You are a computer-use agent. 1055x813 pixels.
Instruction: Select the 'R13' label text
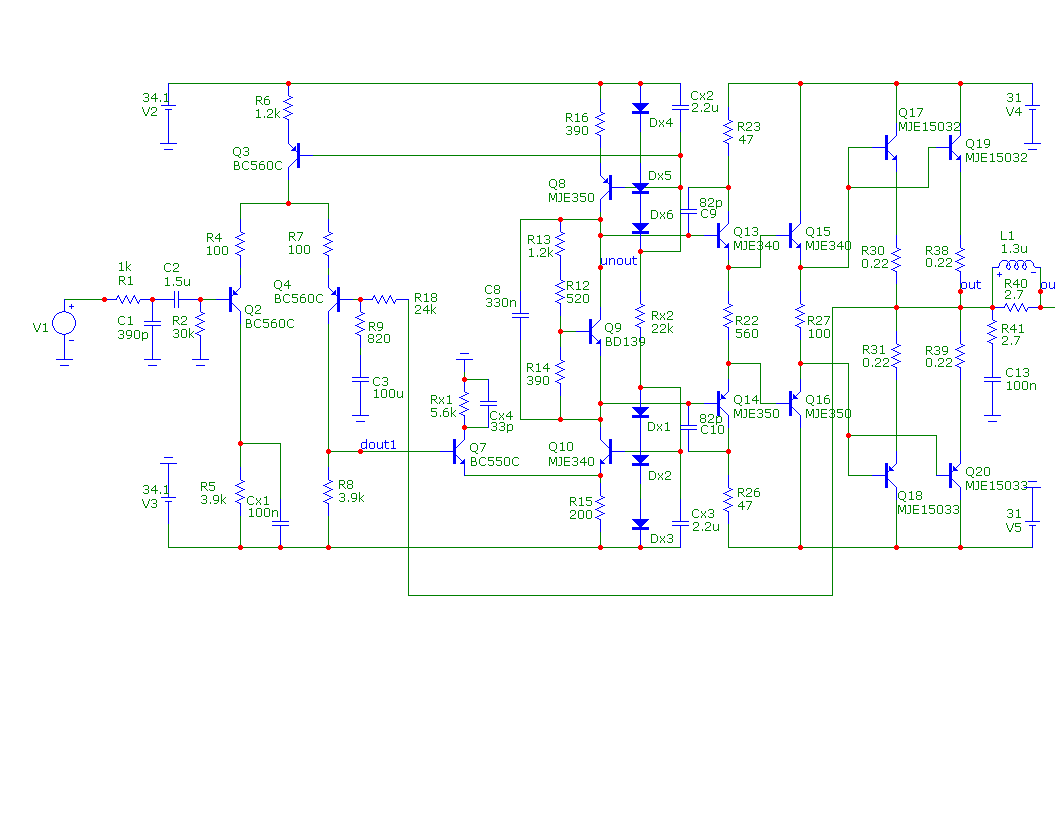[x=539, y=240]
